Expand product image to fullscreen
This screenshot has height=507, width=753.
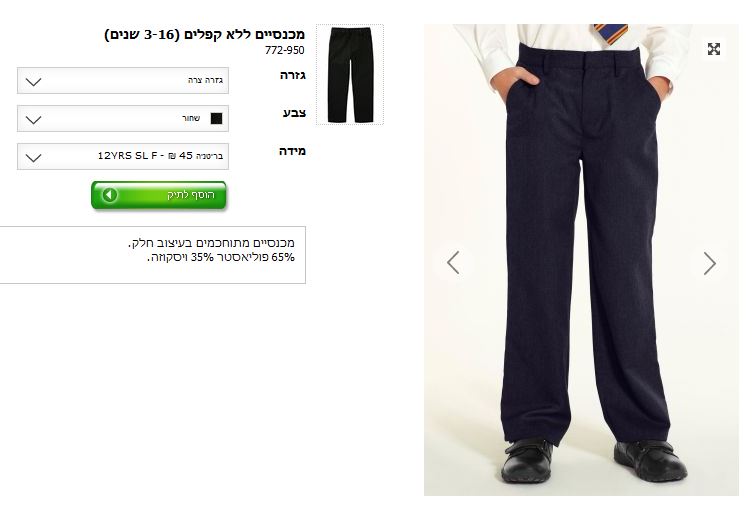click(714, 49)
